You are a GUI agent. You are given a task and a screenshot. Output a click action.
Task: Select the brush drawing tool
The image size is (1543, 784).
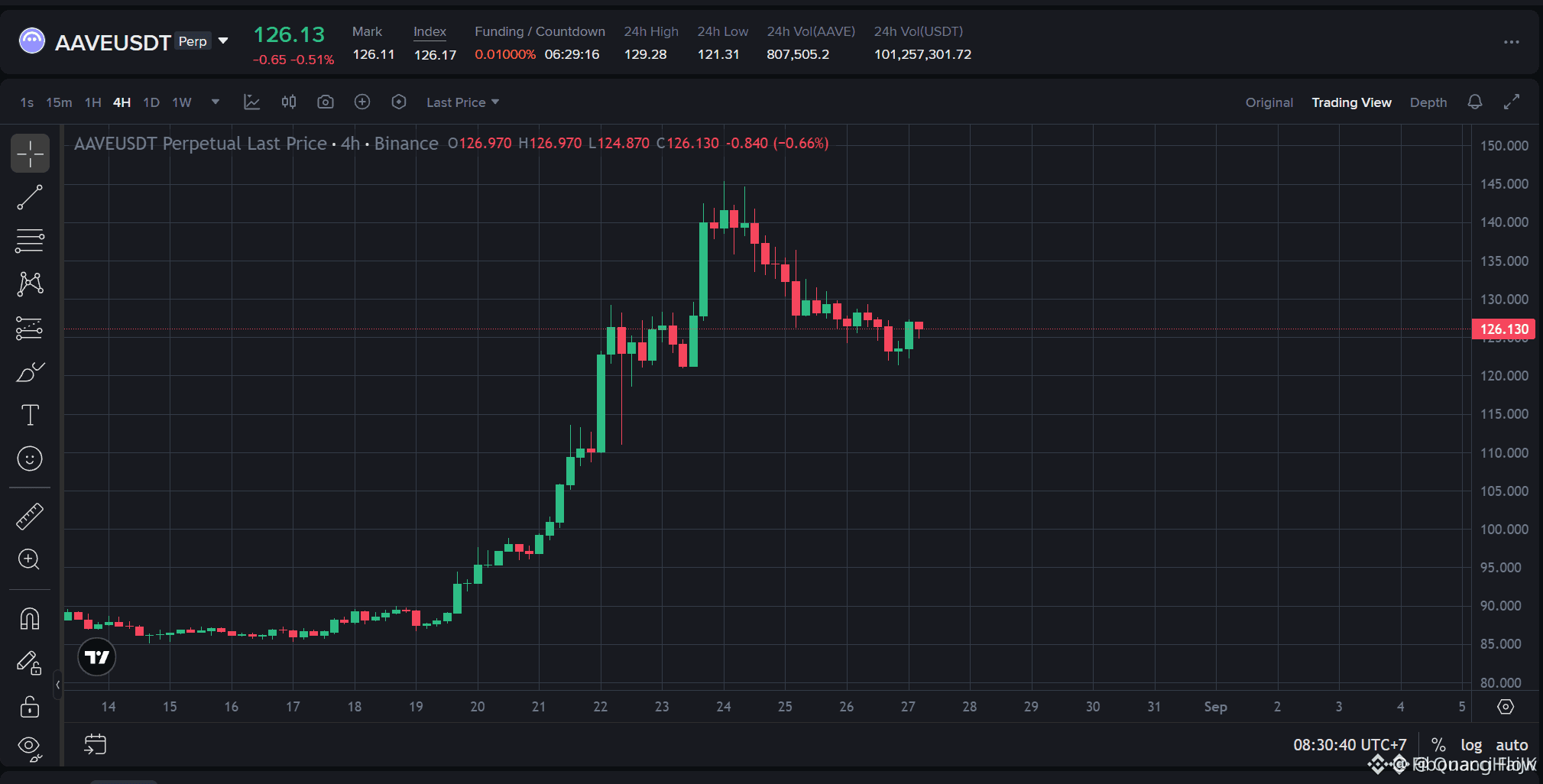click(30, 372)
